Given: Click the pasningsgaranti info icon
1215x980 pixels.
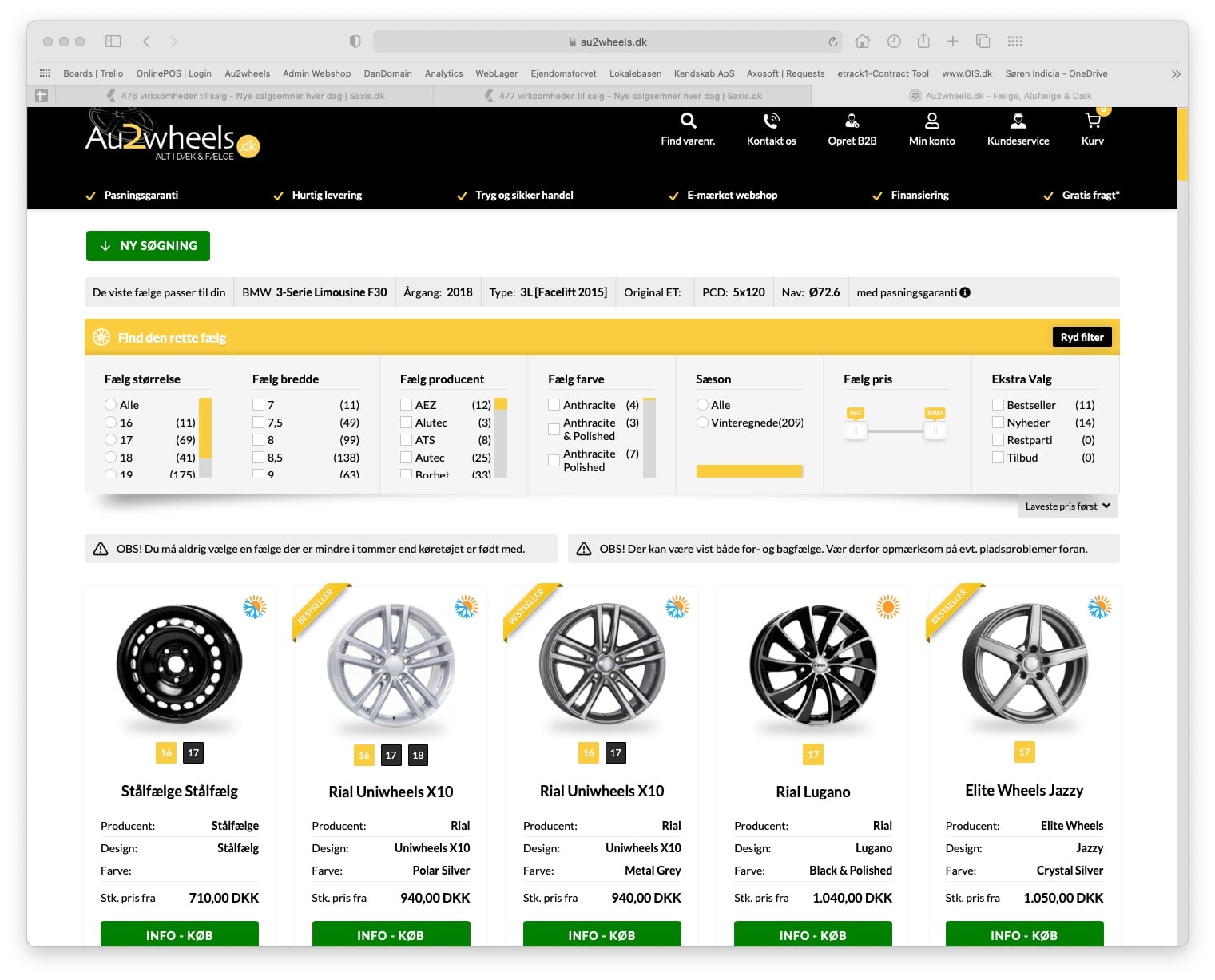Looking at the screenshot, I should click(x=965, y=292).
